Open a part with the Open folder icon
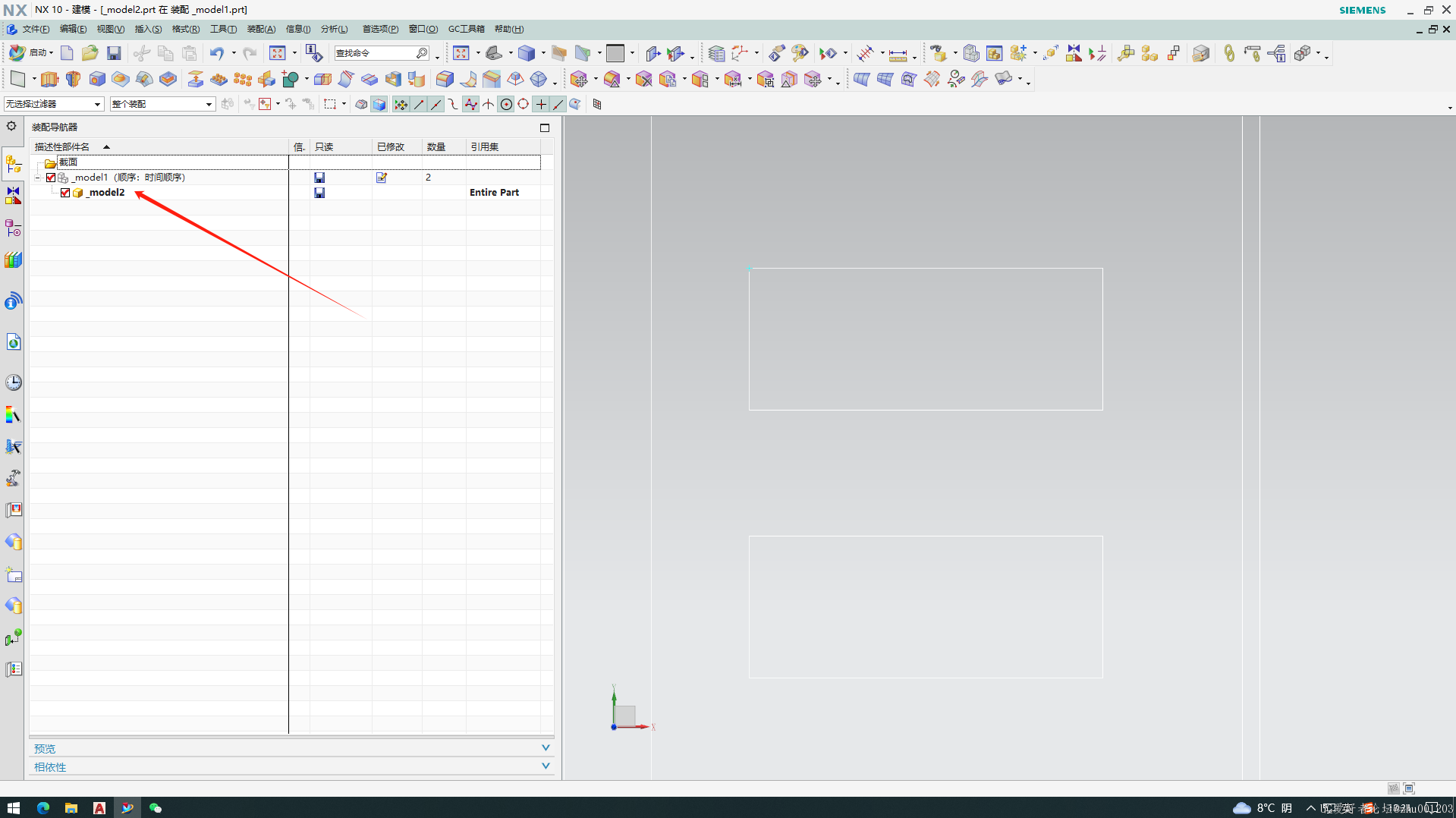 (90, 53)
